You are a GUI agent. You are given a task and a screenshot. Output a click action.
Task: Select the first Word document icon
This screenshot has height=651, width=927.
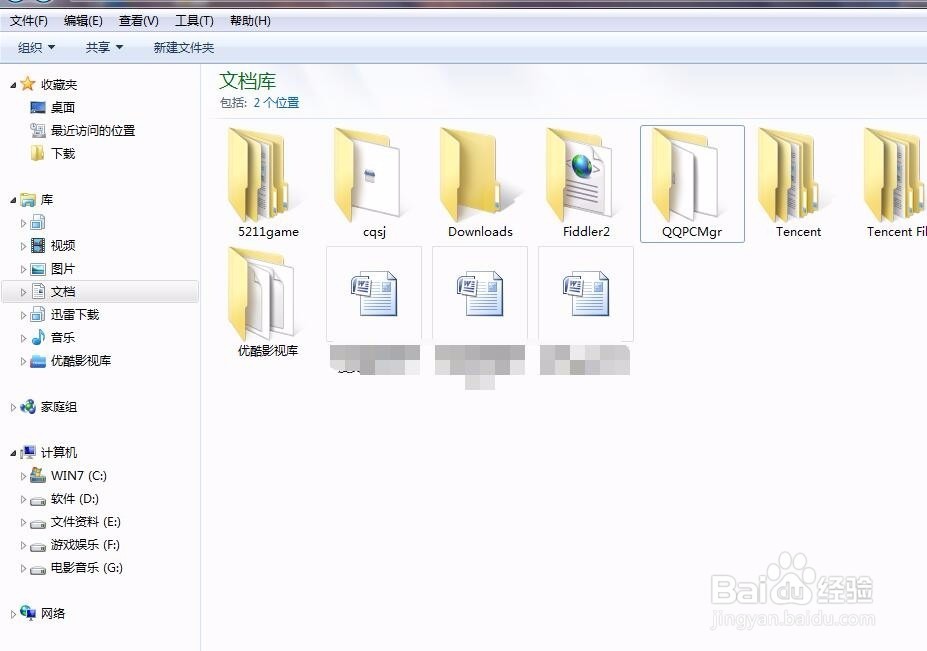coord(374,293)
